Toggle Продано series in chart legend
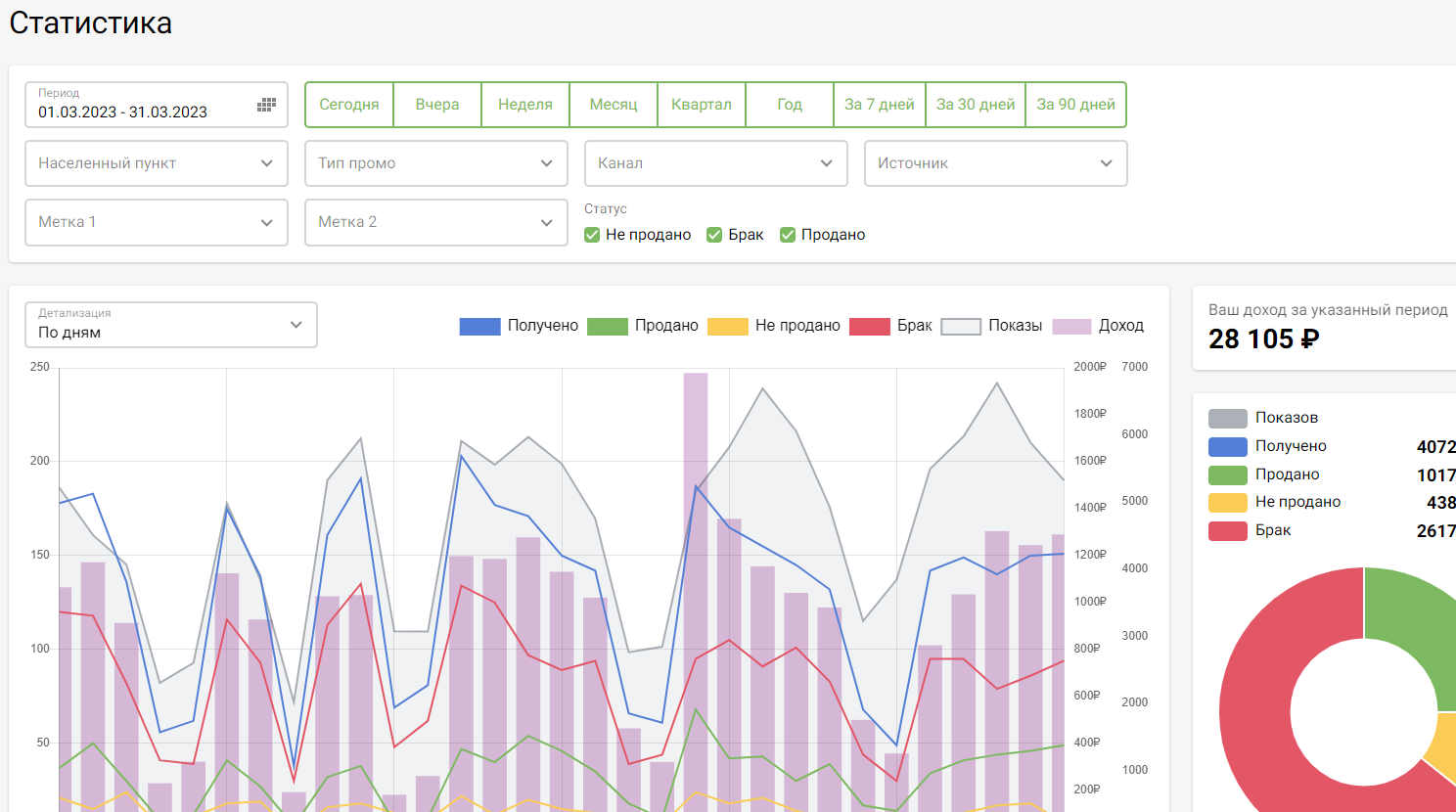 click(643, 326)
